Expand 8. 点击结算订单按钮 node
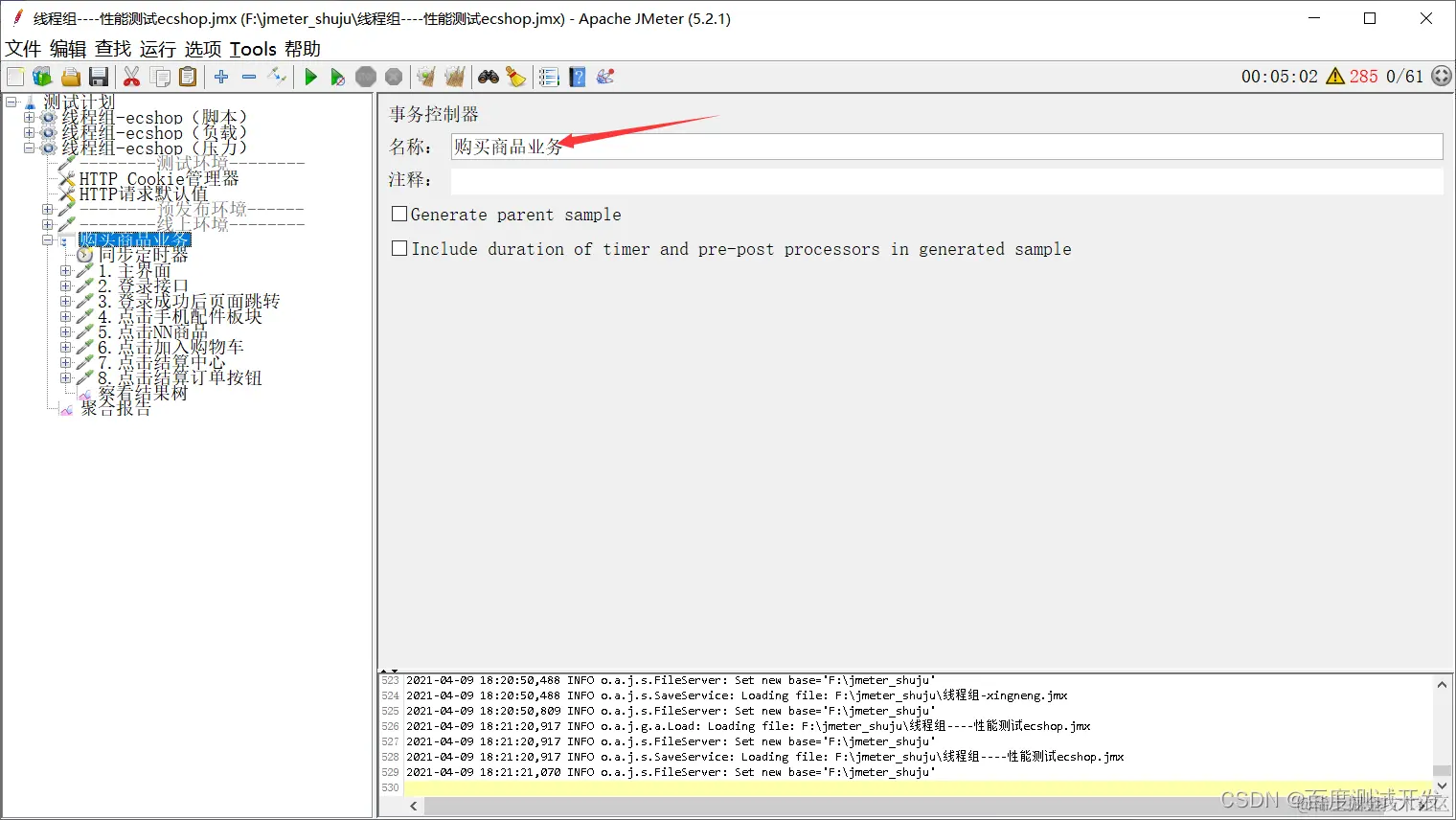Viewport: 1456px width, 820px height. [x=65, y=378]
